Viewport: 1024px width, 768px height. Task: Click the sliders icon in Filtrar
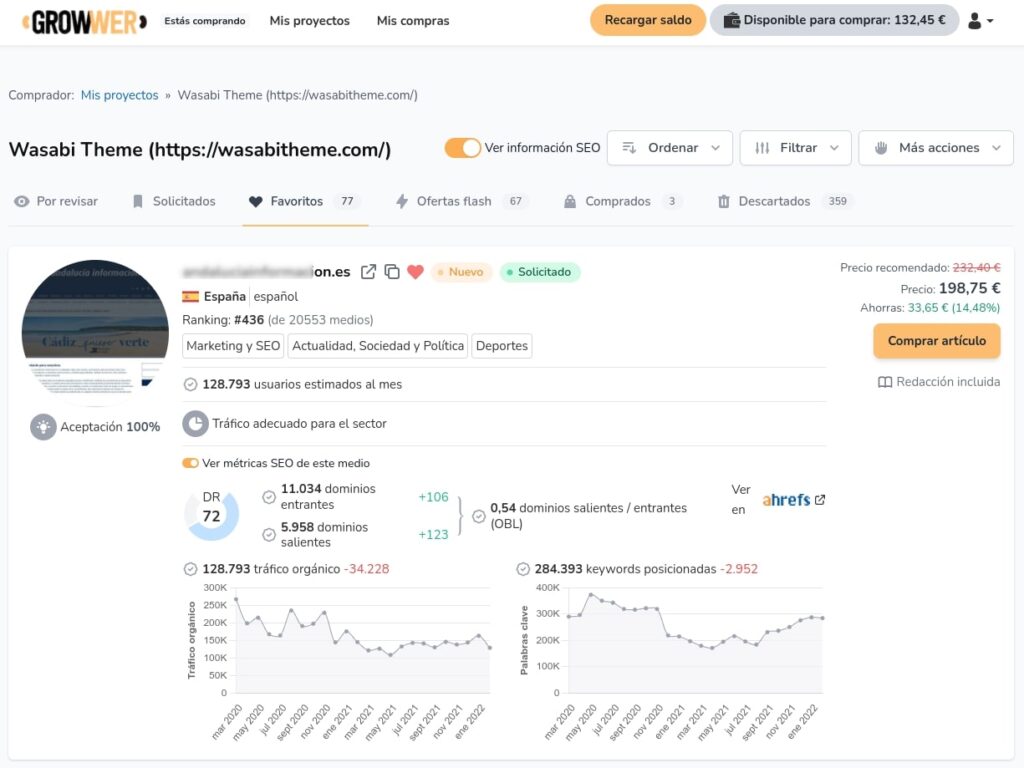pyautogui.click(x=762, y=148)
